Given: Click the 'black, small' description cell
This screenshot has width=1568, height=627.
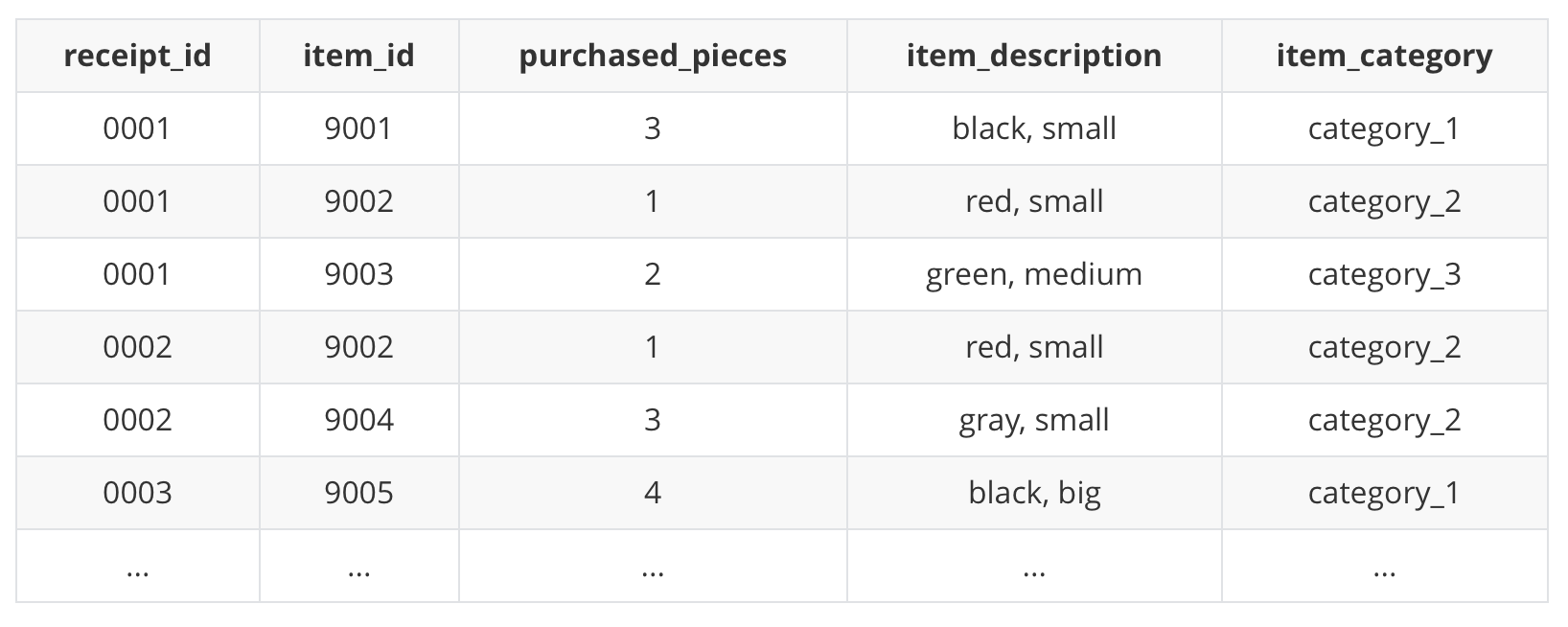Looking at the screenshot, I should tap(1034, 128).
